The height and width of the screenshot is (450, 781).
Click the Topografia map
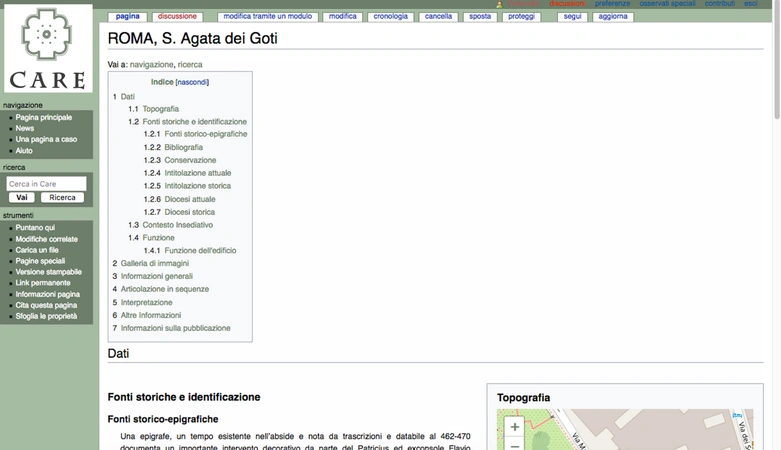pos(625,430)
